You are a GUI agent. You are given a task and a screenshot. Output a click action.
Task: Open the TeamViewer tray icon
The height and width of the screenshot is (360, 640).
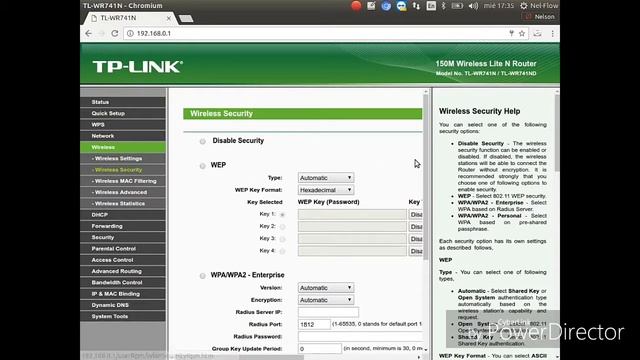pyautogui.click(x=401, y=6)
